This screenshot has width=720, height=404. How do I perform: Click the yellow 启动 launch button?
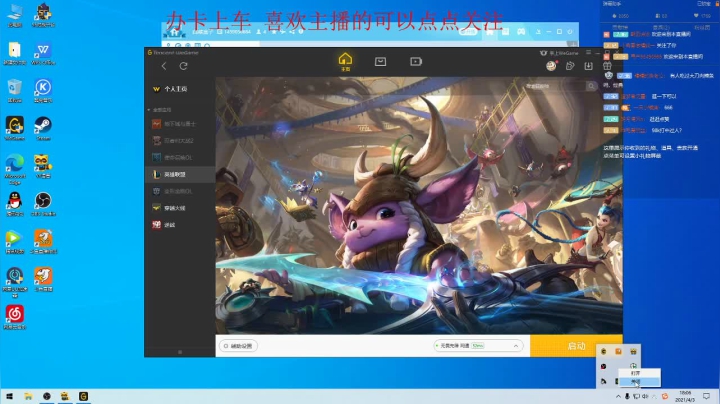coord(576,346)
